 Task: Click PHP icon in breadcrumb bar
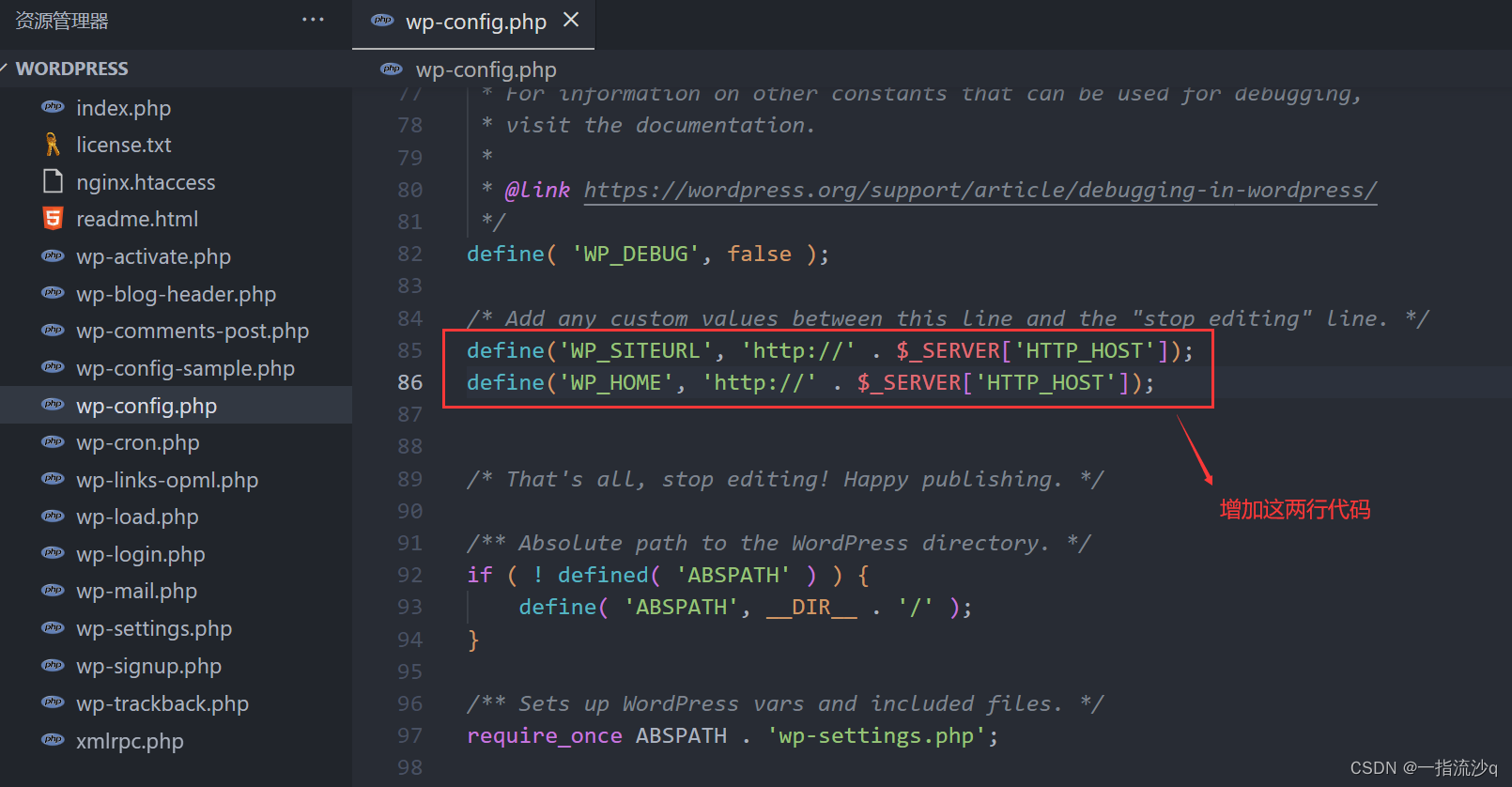coord(392,69)
